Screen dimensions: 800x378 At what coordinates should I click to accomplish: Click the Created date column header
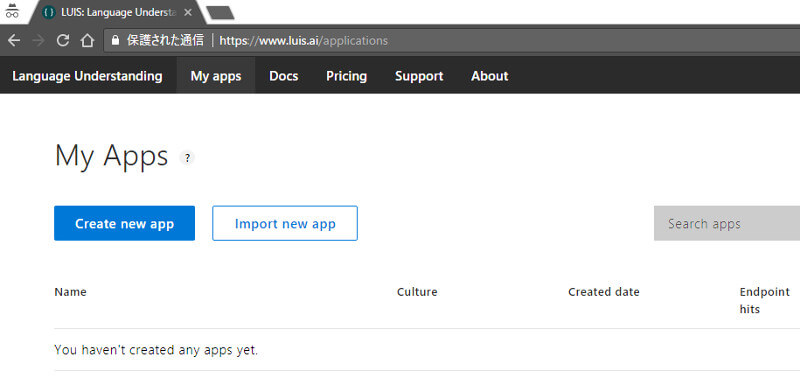604,292
